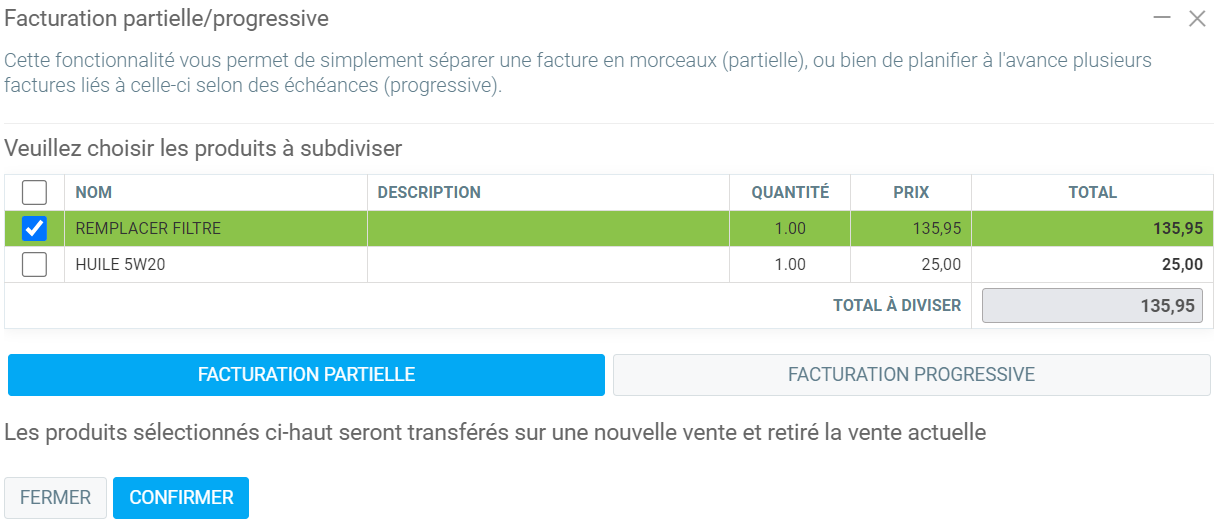
Task: Uncheck the REMPLACER FILTRE product checkbox
Action: [x=34, y=229]
